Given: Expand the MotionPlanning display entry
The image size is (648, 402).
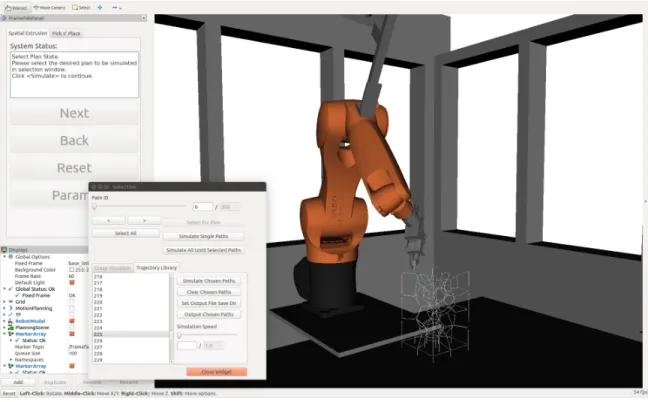Looking at the screenshot, I should (x=5, y=308).
